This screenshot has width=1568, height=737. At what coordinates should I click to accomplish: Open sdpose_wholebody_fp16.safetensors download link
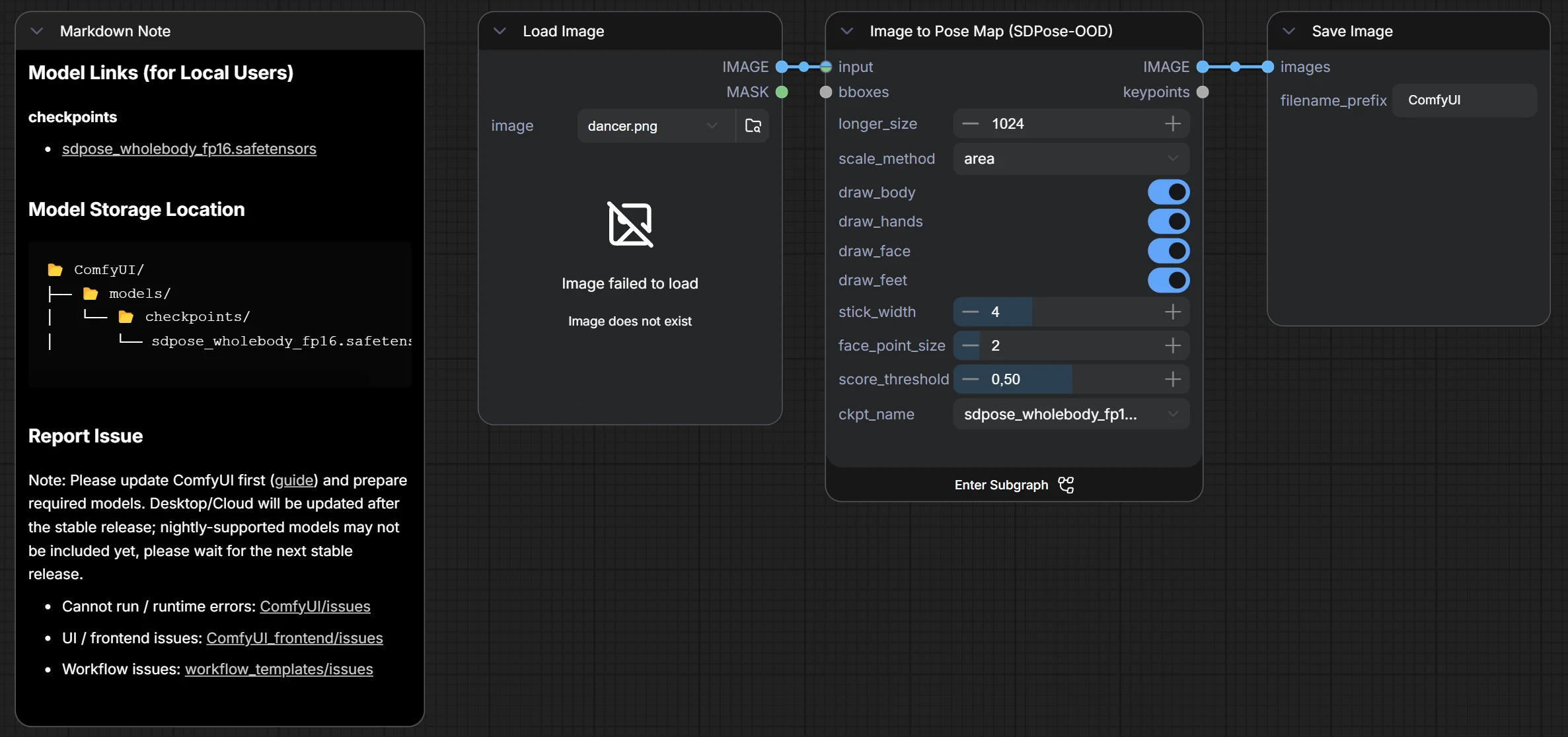click(189, 149)
